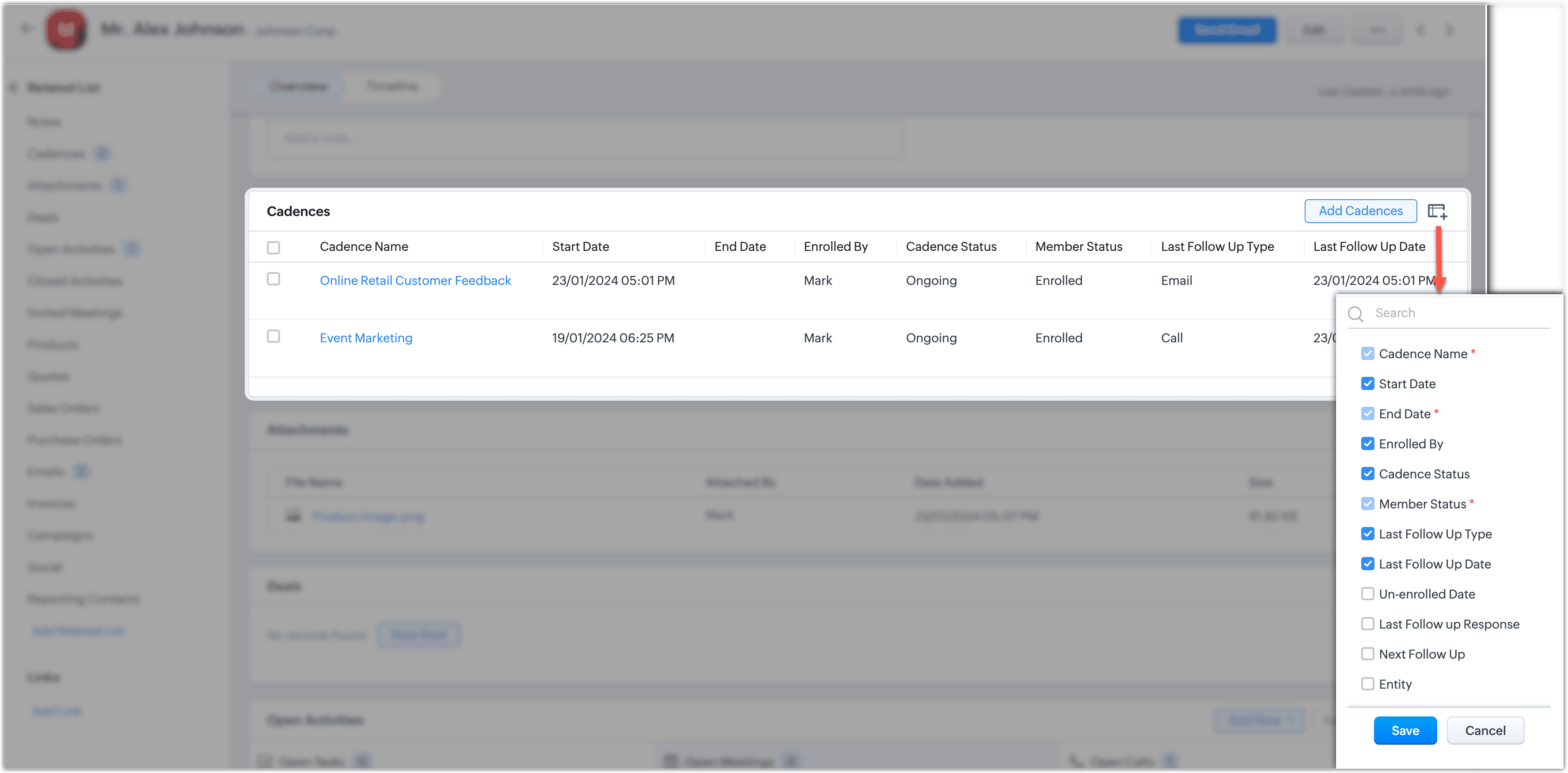Check the Next Follow Up column option
Viewport: 1568px width, 773px height.
point(1367,654)
